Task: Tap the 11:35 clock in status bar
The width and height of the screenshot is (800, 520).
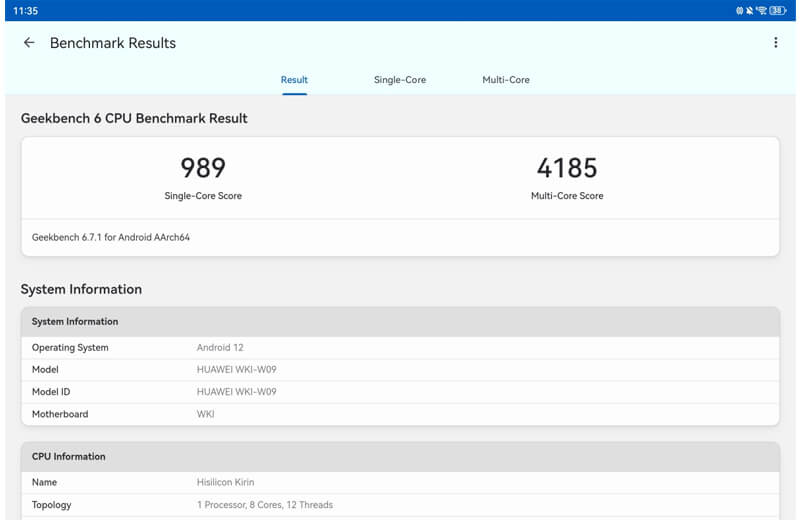Action: (26, 11)
